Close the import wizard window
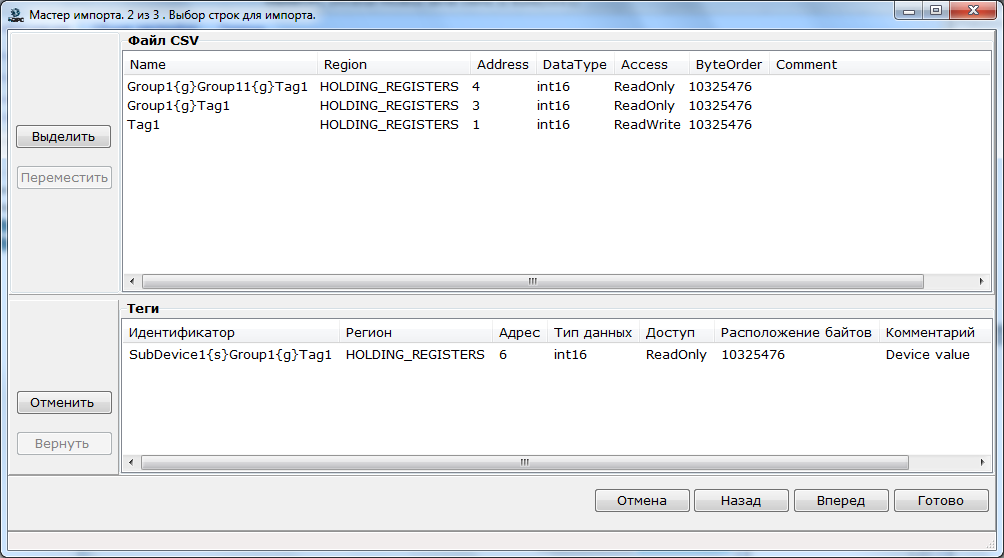This screenshot has height=558, width=1004. pos(973,10)
